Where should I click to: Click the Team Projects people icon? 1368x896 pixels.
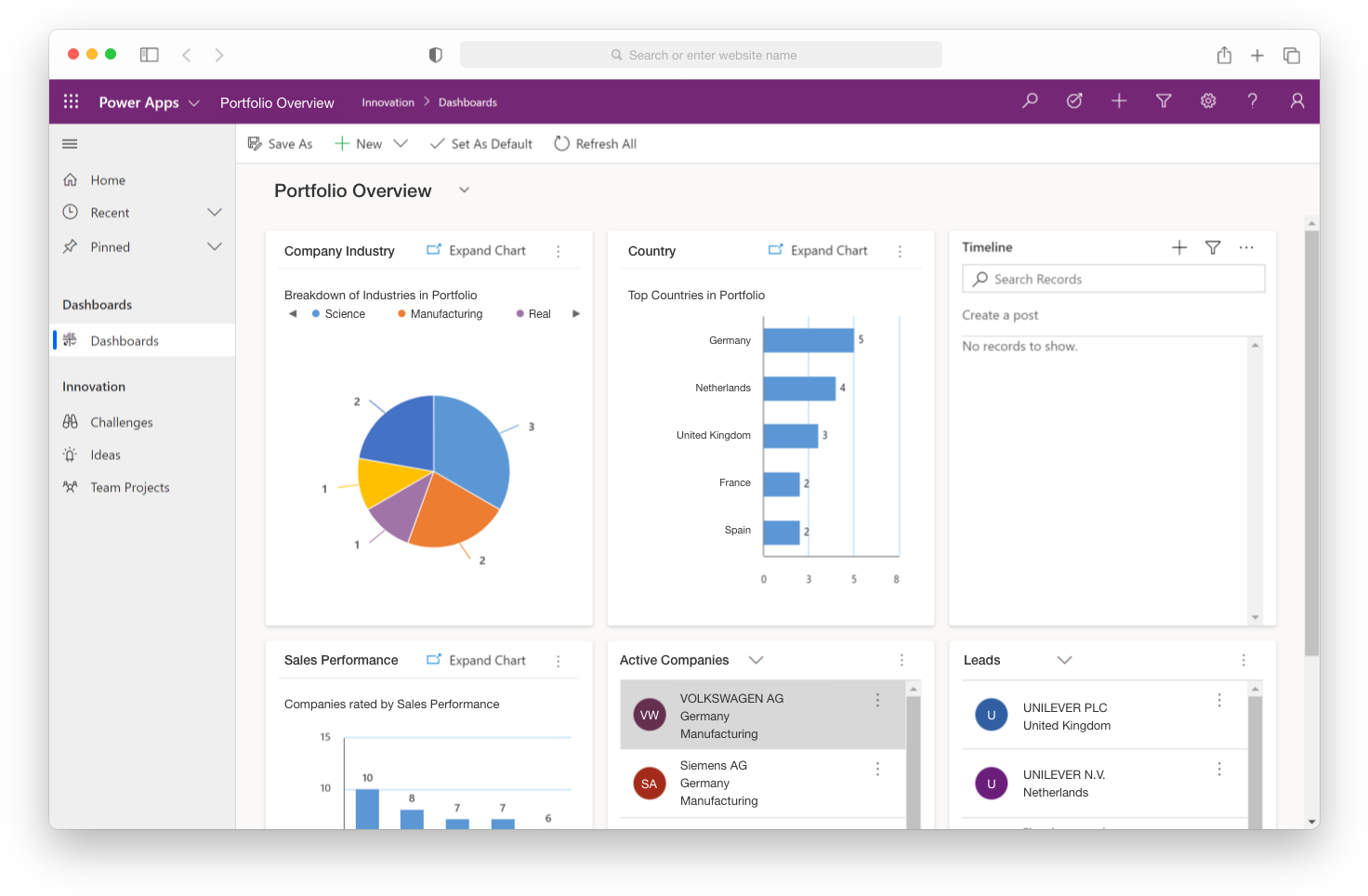pyautogui.click(x=70, y=487)
